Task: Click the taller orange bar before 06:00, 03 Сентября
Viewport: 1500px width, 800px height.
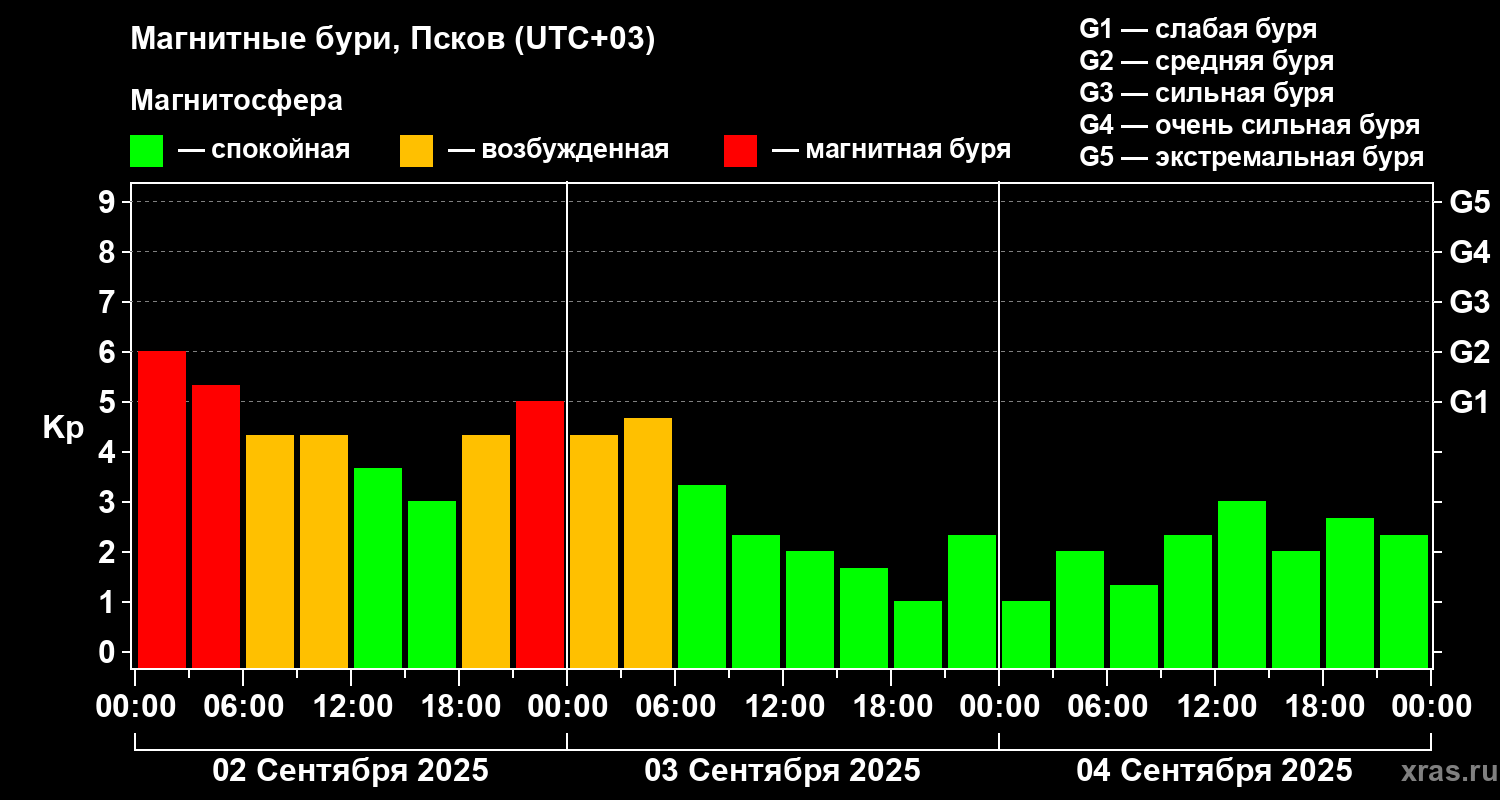Action: [x=648, y=543]
